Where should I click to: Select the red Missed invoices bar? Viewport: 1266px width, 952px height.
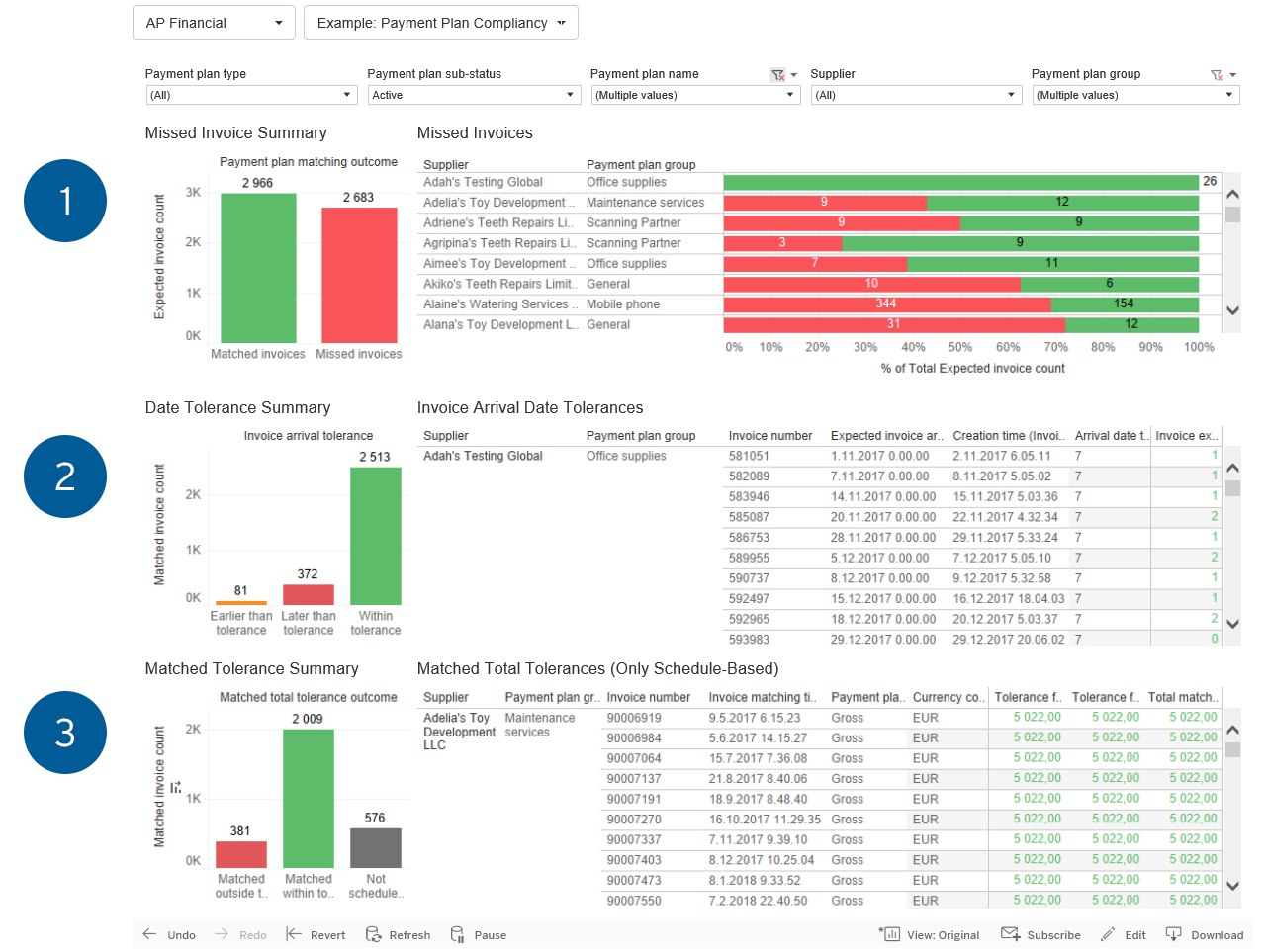[x=359, y=275]
